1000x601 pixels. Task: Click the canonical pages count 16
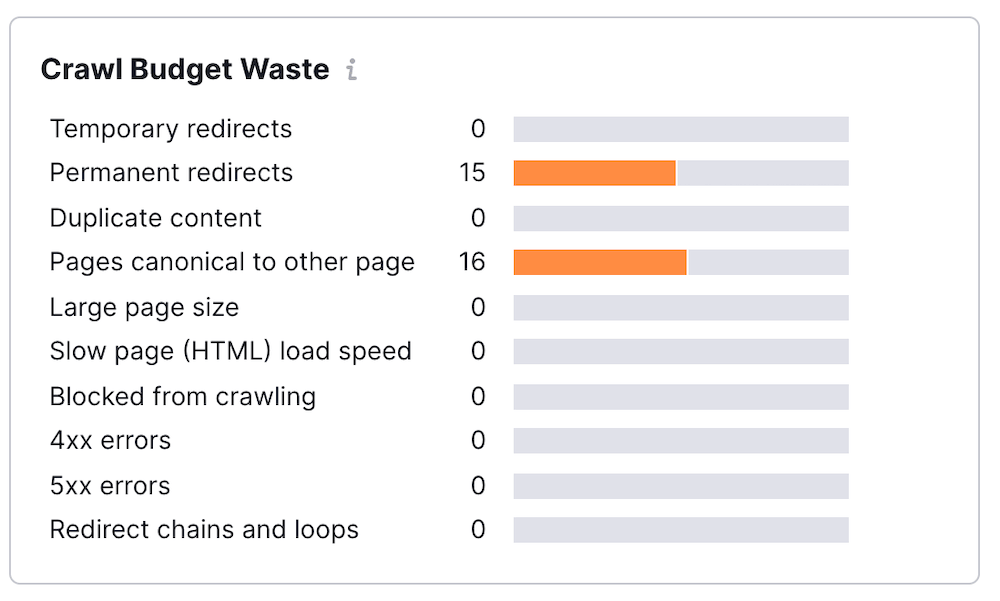point(472,262)
